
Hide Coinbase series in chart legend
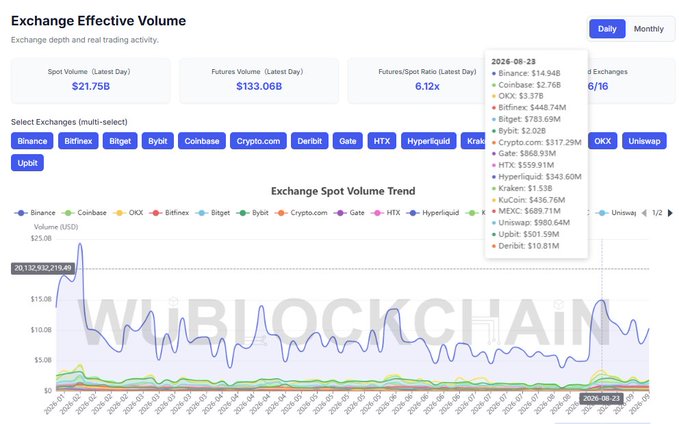[84, 213]
